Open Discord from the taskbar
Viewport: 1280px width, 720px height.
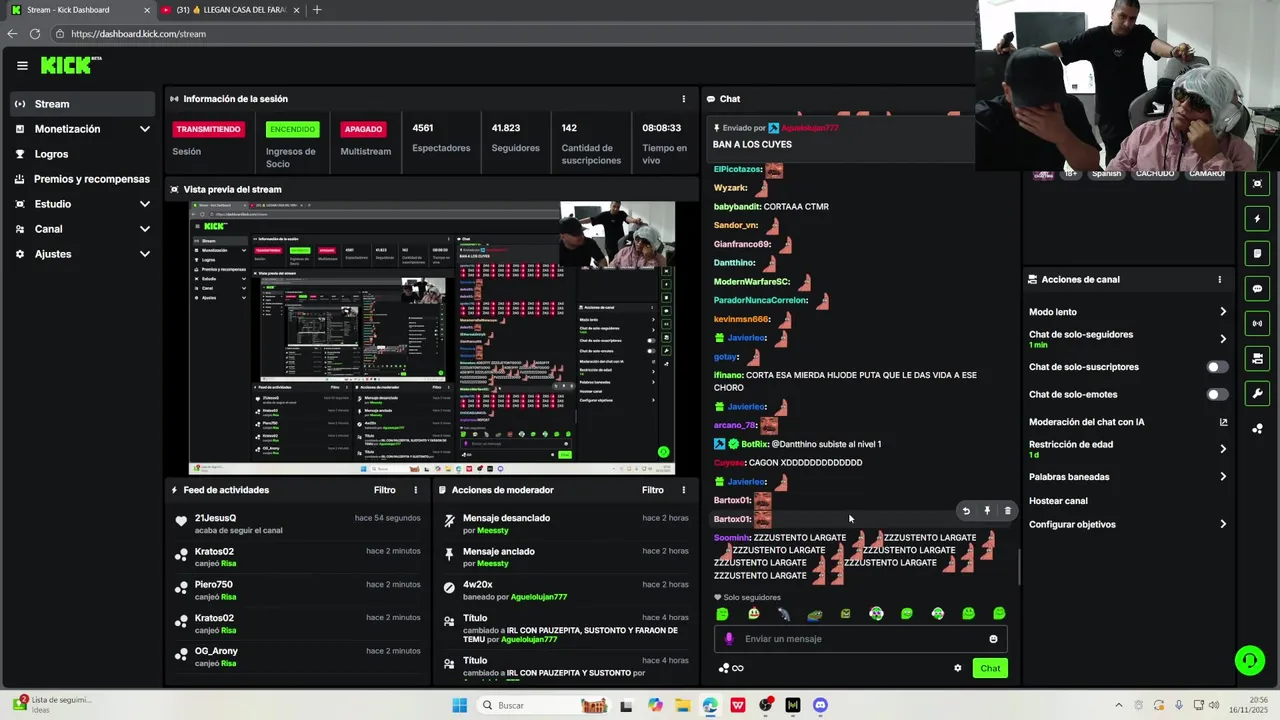[820, 705]
